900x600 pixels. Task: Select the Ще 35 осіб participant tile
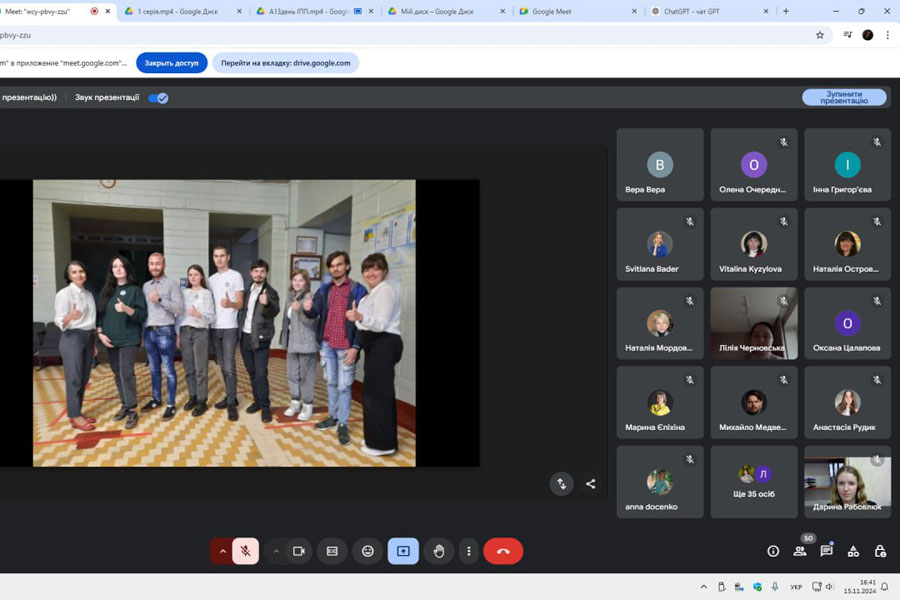coord(754,482)
